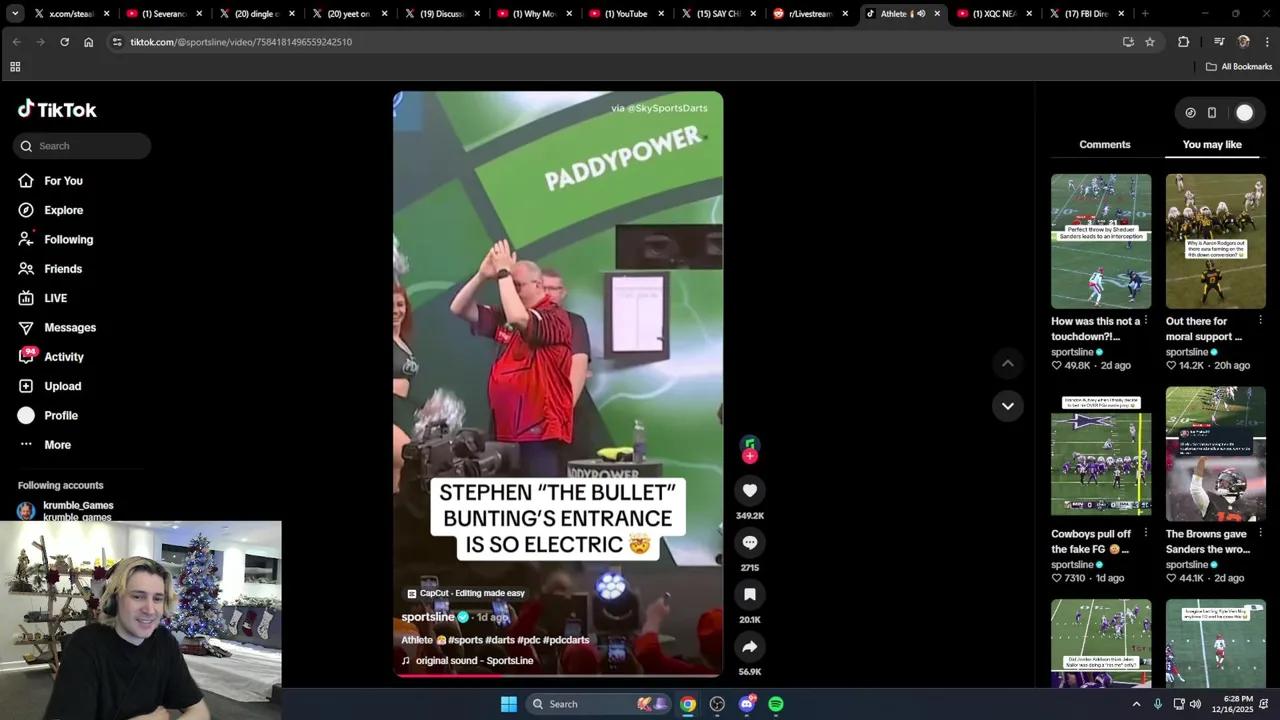
Task: Follow sportsline via red plus badge
Action: [x=750, y=456]
